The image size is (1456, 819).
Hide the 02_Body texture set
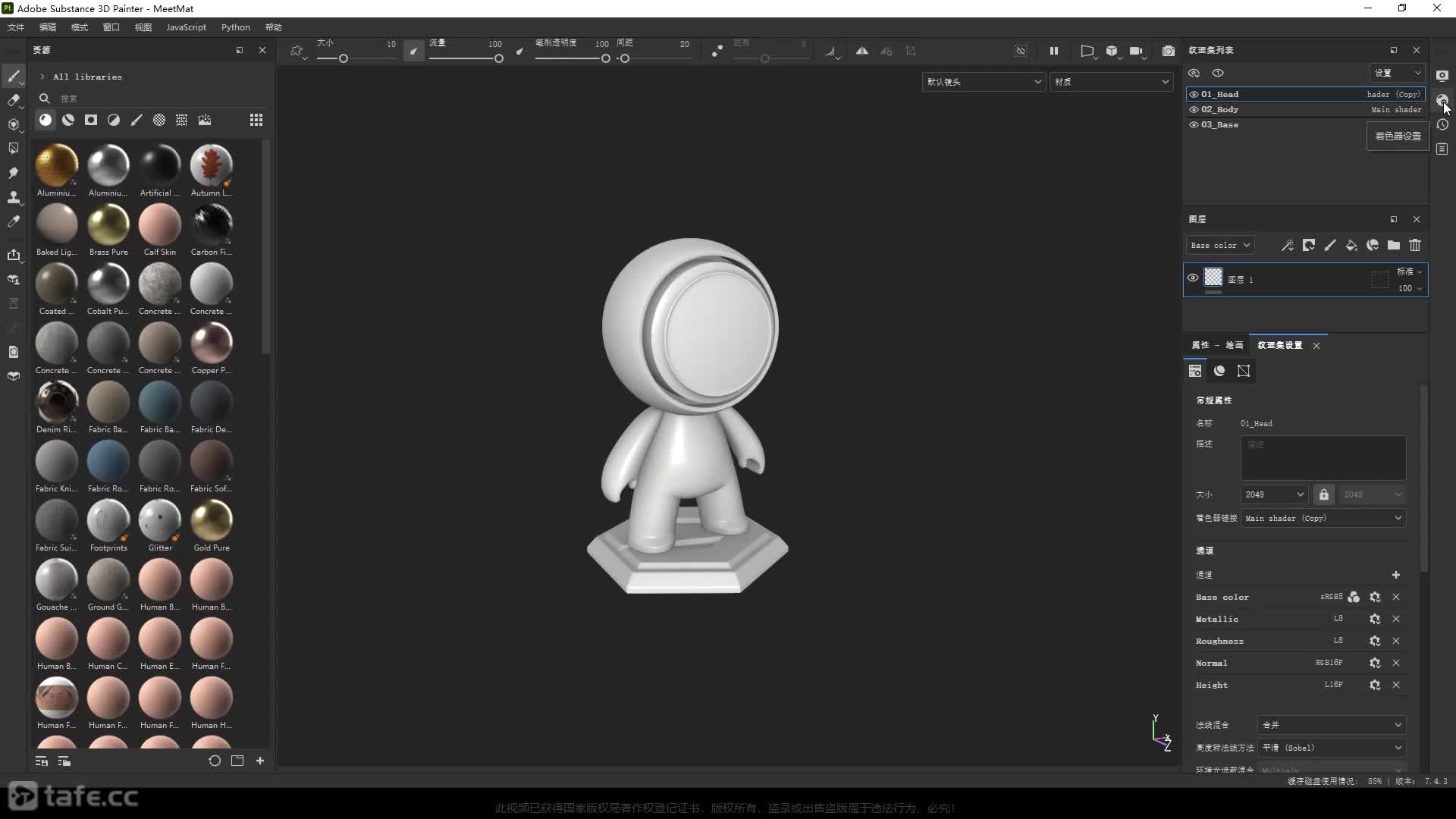pos(1194,110)
